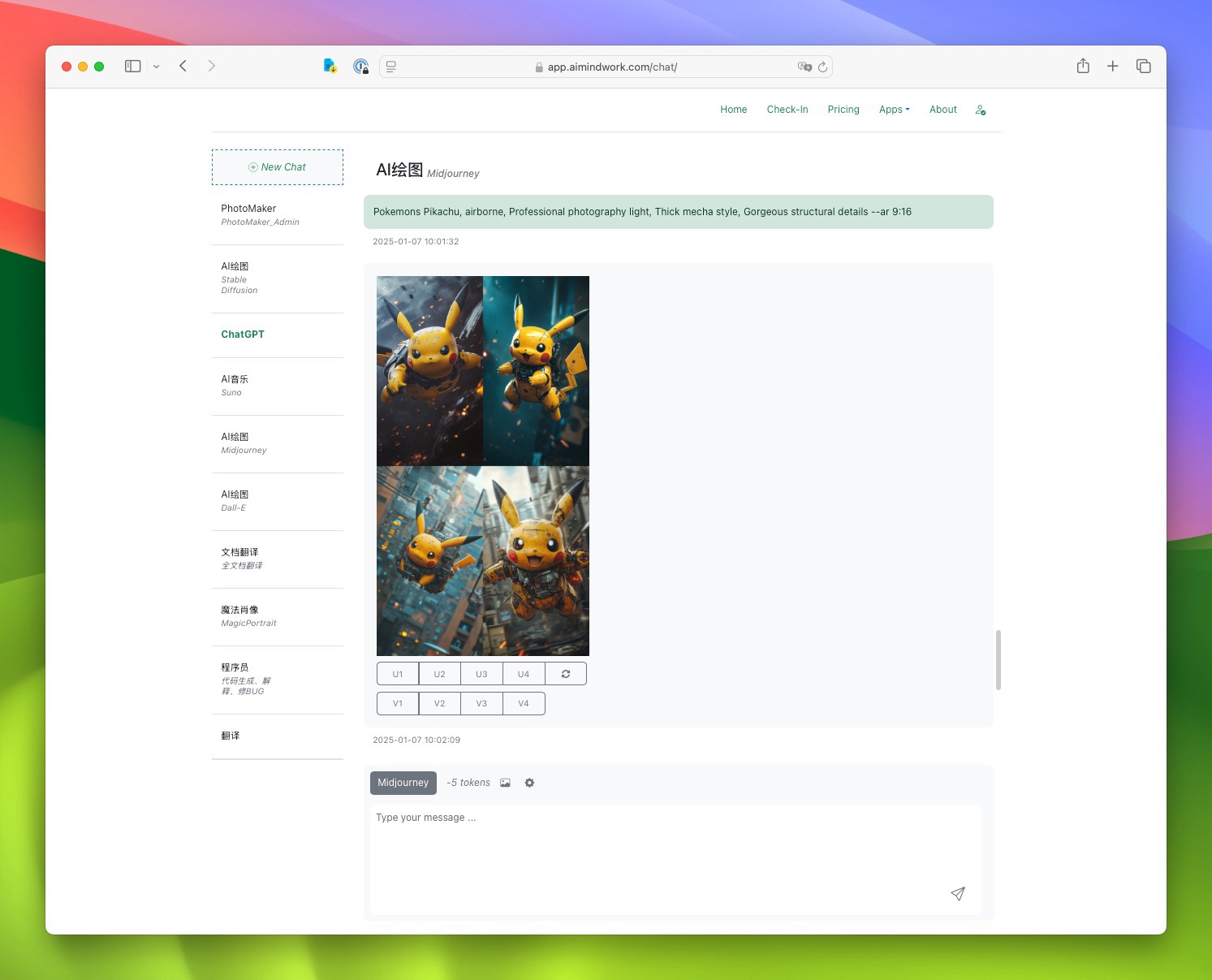Open the PhotoMaker chat in the sidebar
Image resolution: width=1212 pixels, height=980 pixels.
click(278, 215)
